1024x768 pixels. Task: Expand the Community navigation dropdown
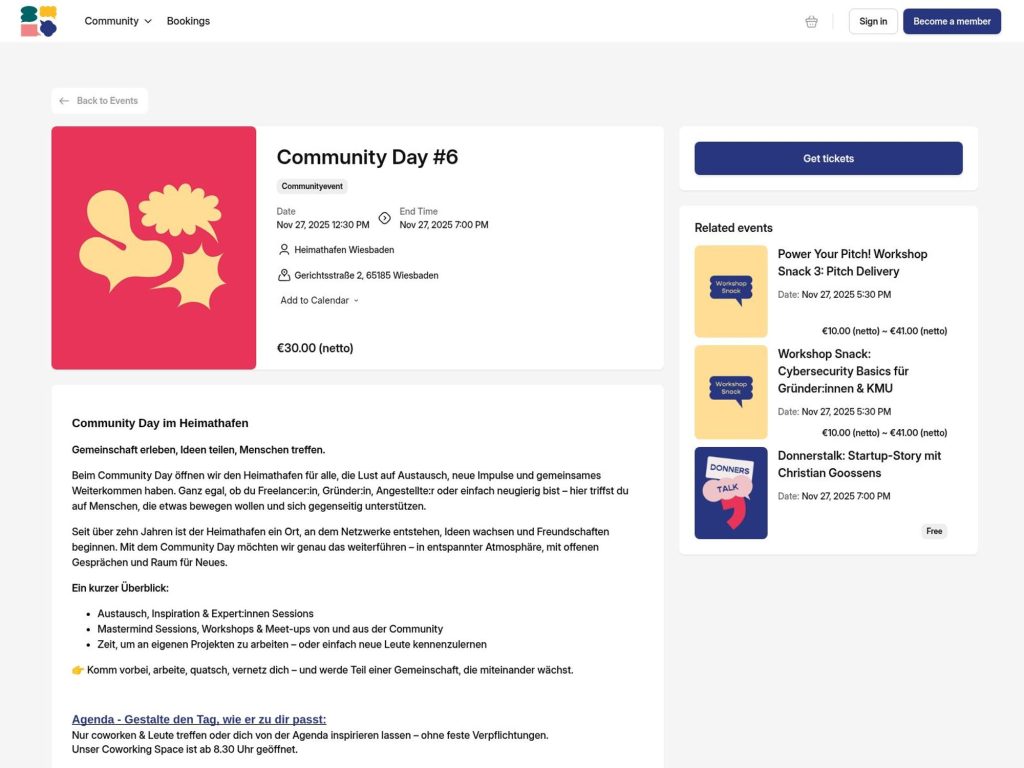pyautogui.click(x=117, y=20)
